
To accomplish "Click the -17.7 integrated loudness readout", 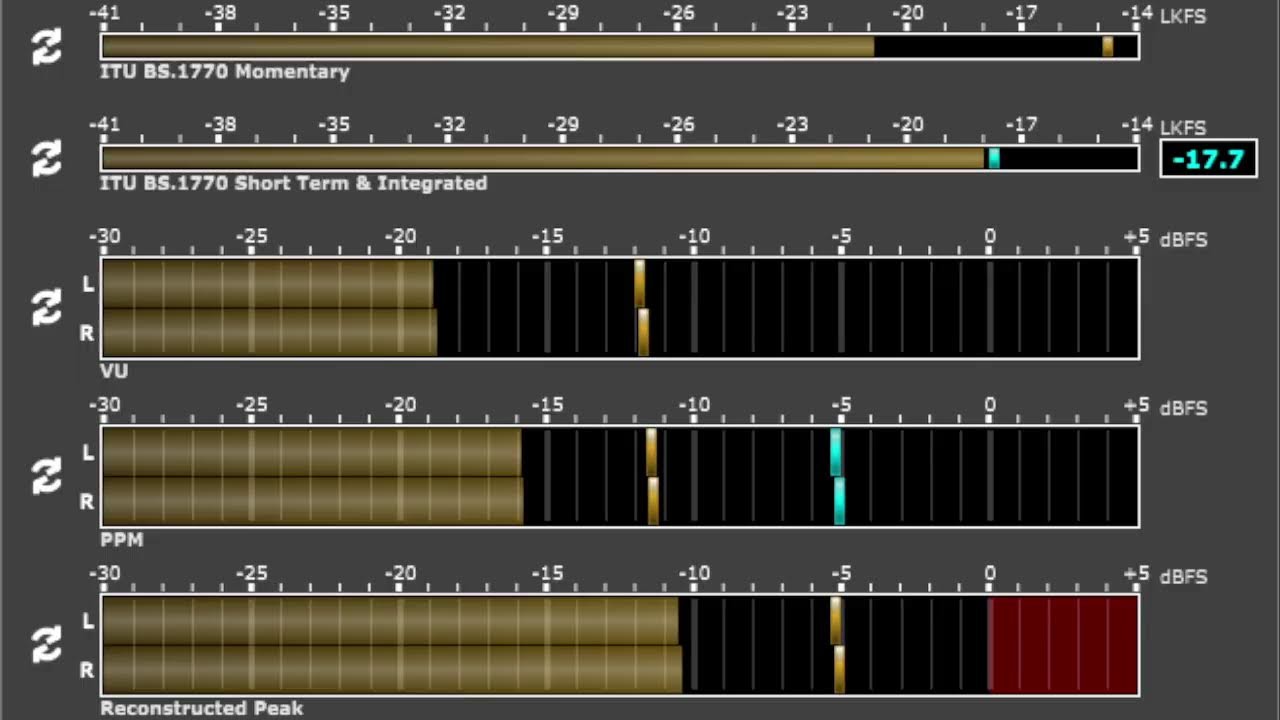I will pyautogui.click(x=1208, y=158).
